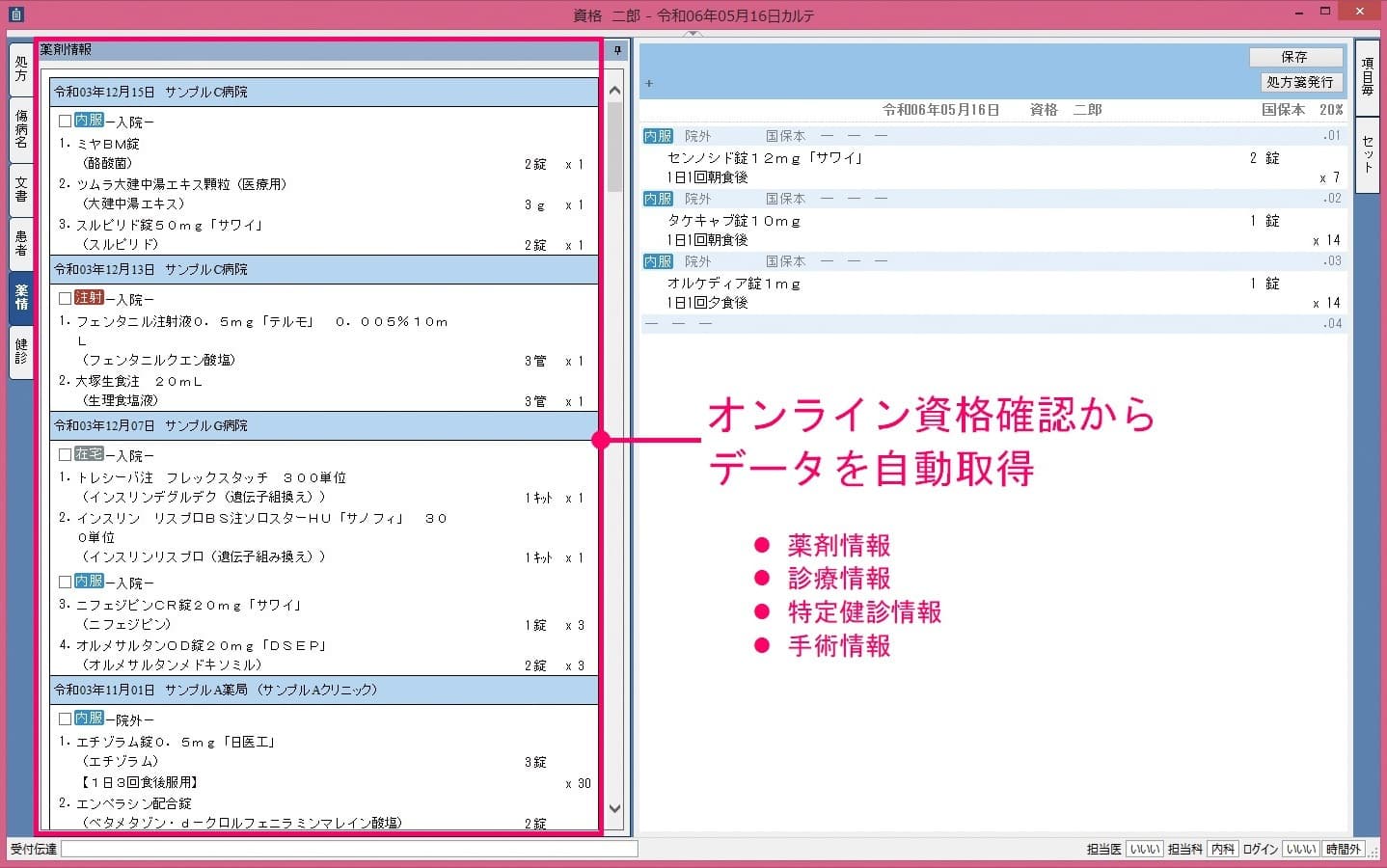
Task: Switch to the 傷病名 side tab
Action: tap(21, 128)
